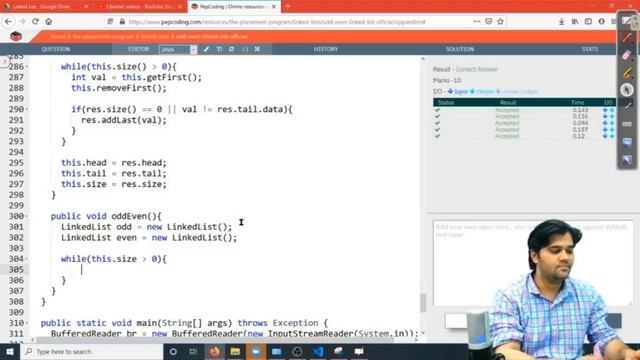This screenshot has width=640, height=360.
Task: Open the JAVA language dropdown
Action: coord(178,49)
